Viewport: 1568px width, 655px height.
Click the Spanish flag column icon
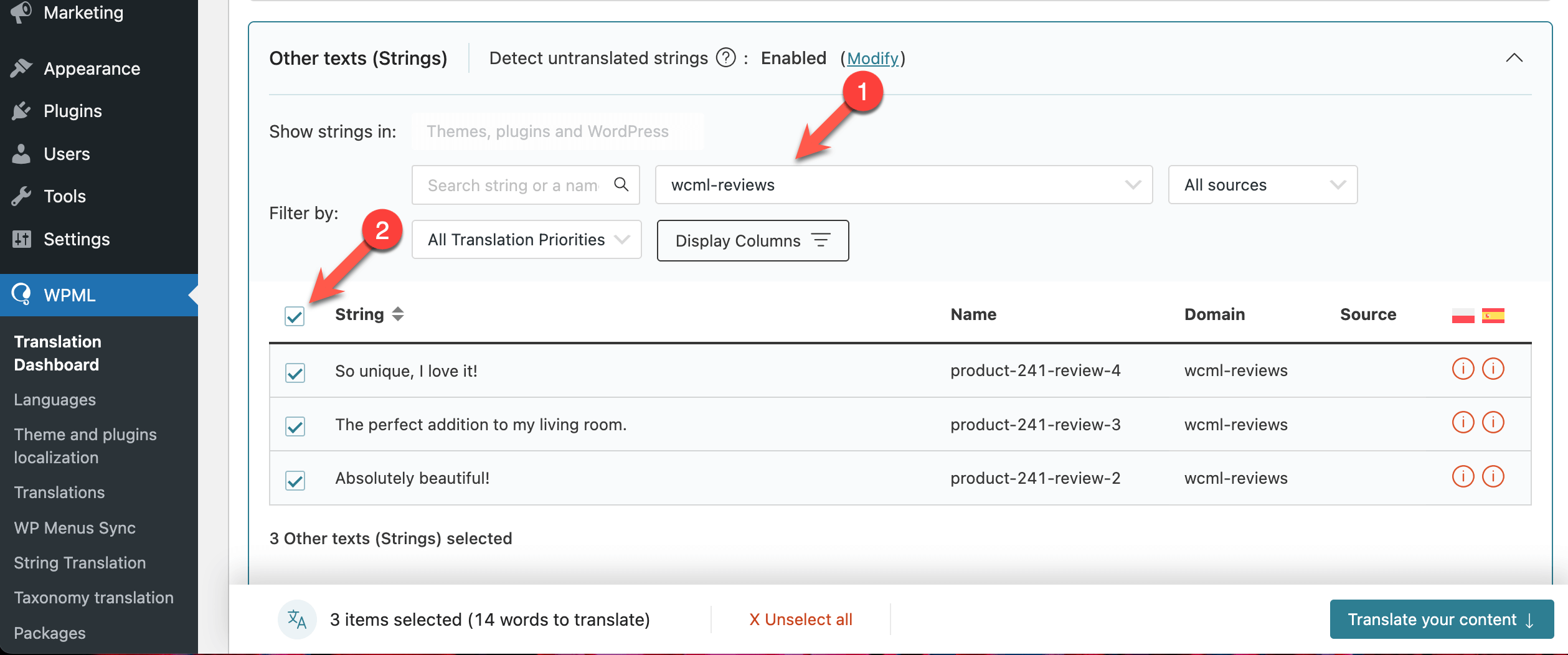pos(1493,316)
